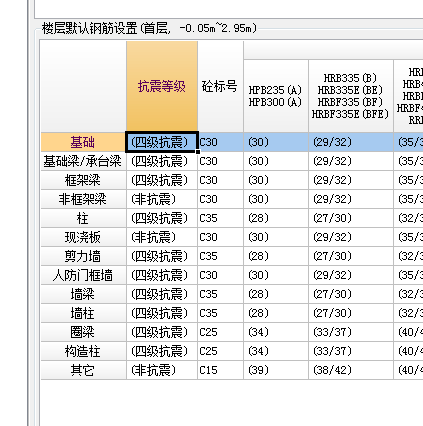Screen dimensions: 423x426
Task: Select the 框架梁 row header
Action: pos(83,180)
